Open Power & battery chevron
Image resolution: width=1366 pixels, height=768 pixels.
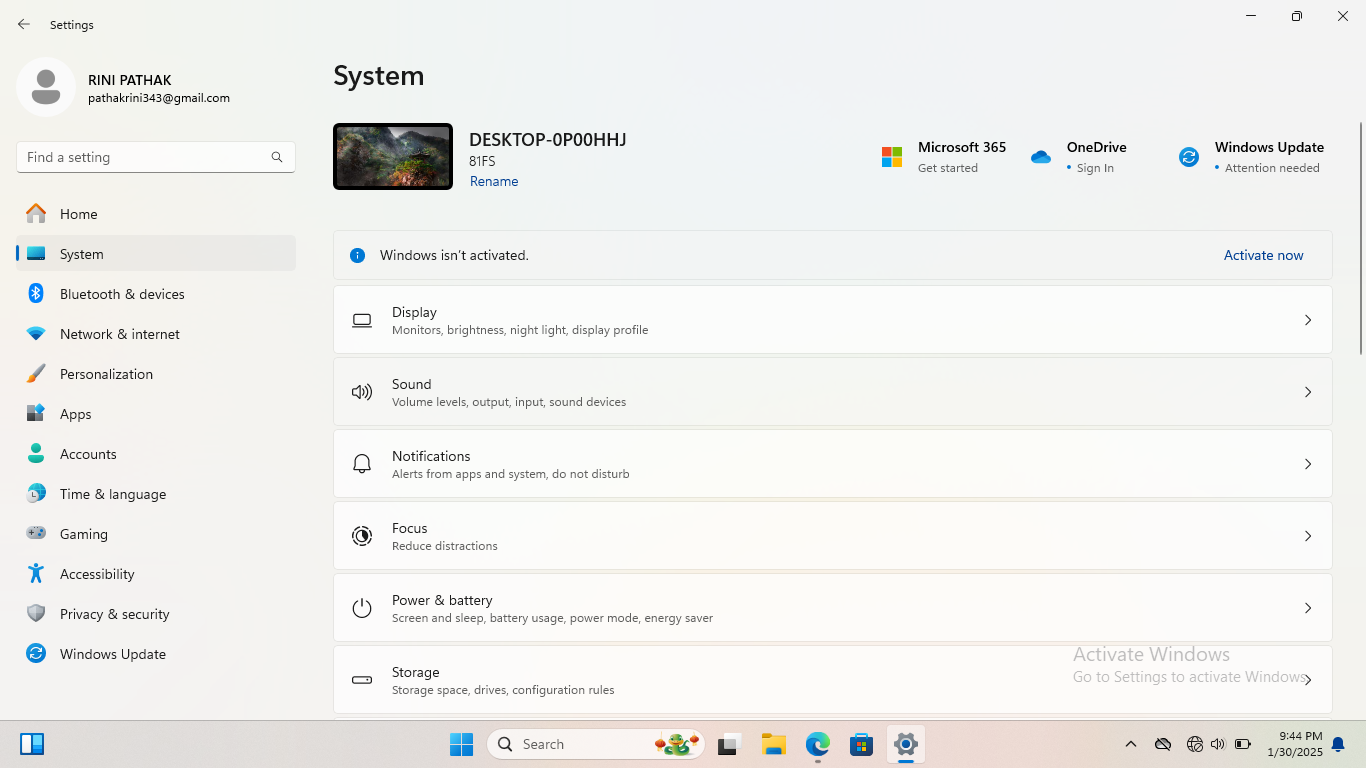pos(1307,608)
